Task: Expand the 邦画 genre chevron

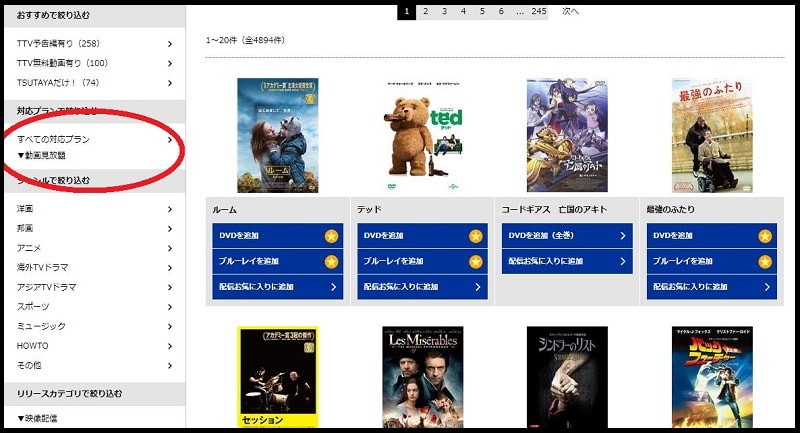Action: pyautogui.click(x=170, y=229)
